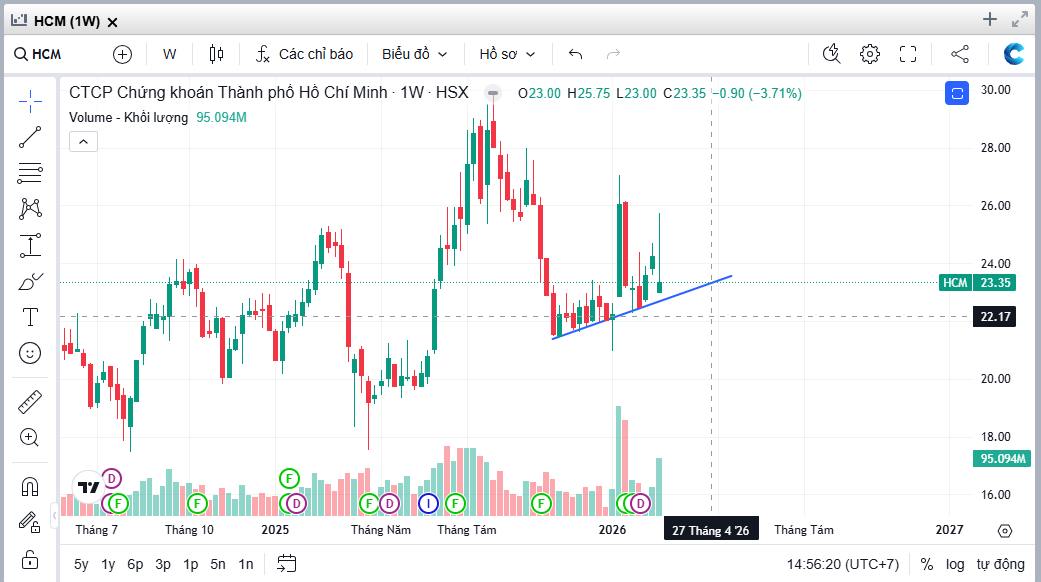Select the trend line drawing tool
This screenshot has width=1041, height=582.
click(30, 137)
